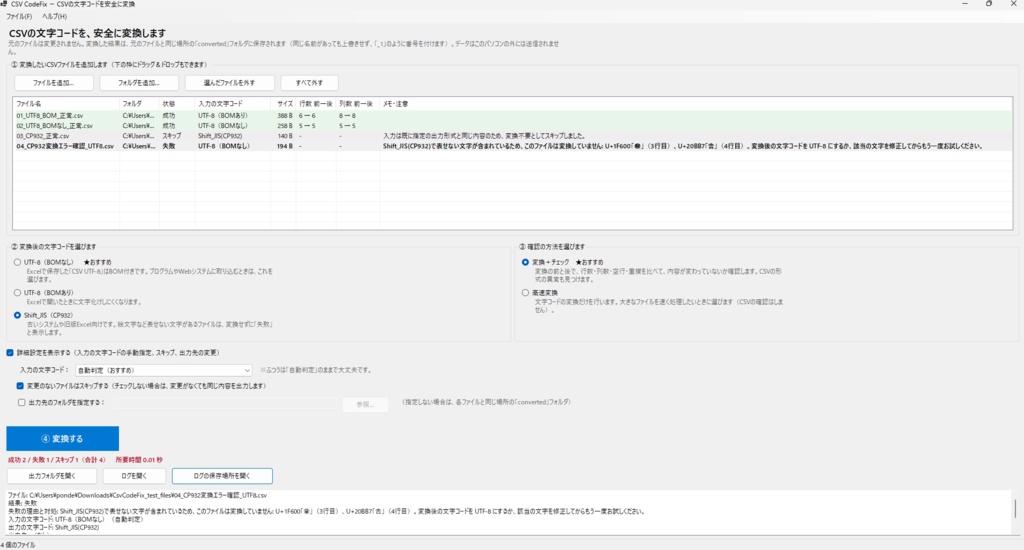Click the ログを開く button
1024x550 pixels.
(134, 476)
